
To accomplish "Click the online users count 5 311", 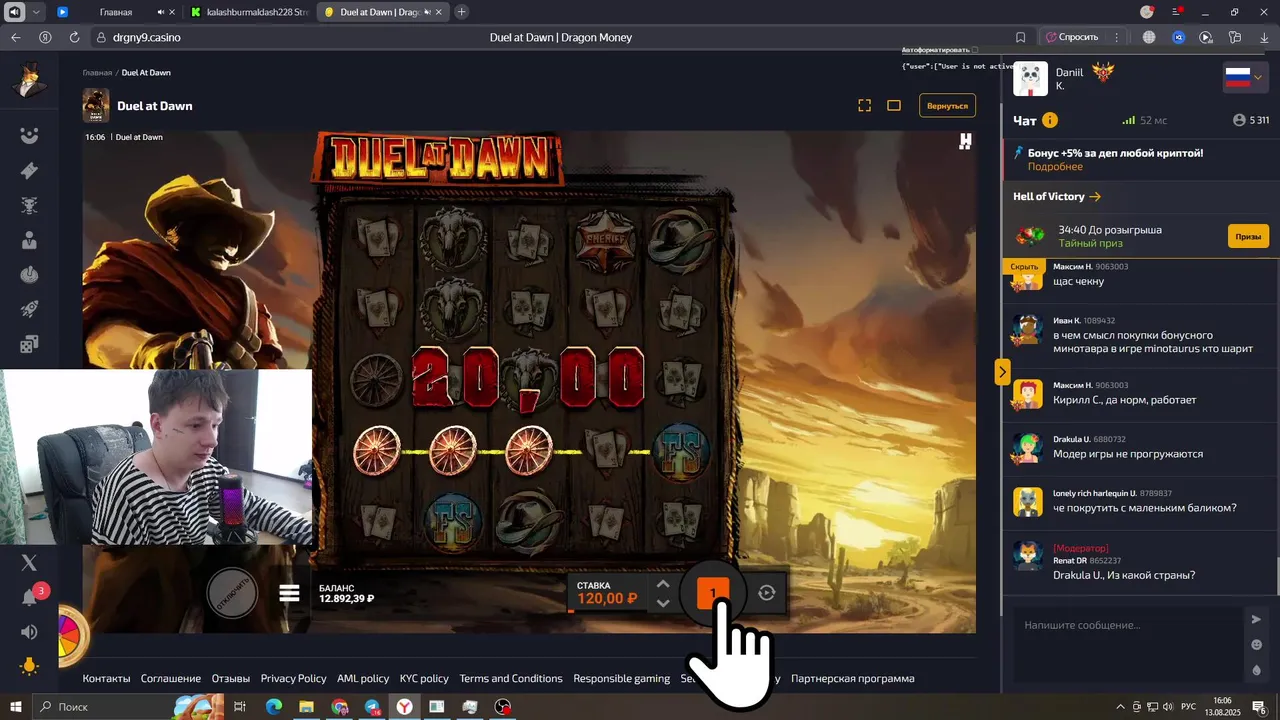I will pos(1251,120).
